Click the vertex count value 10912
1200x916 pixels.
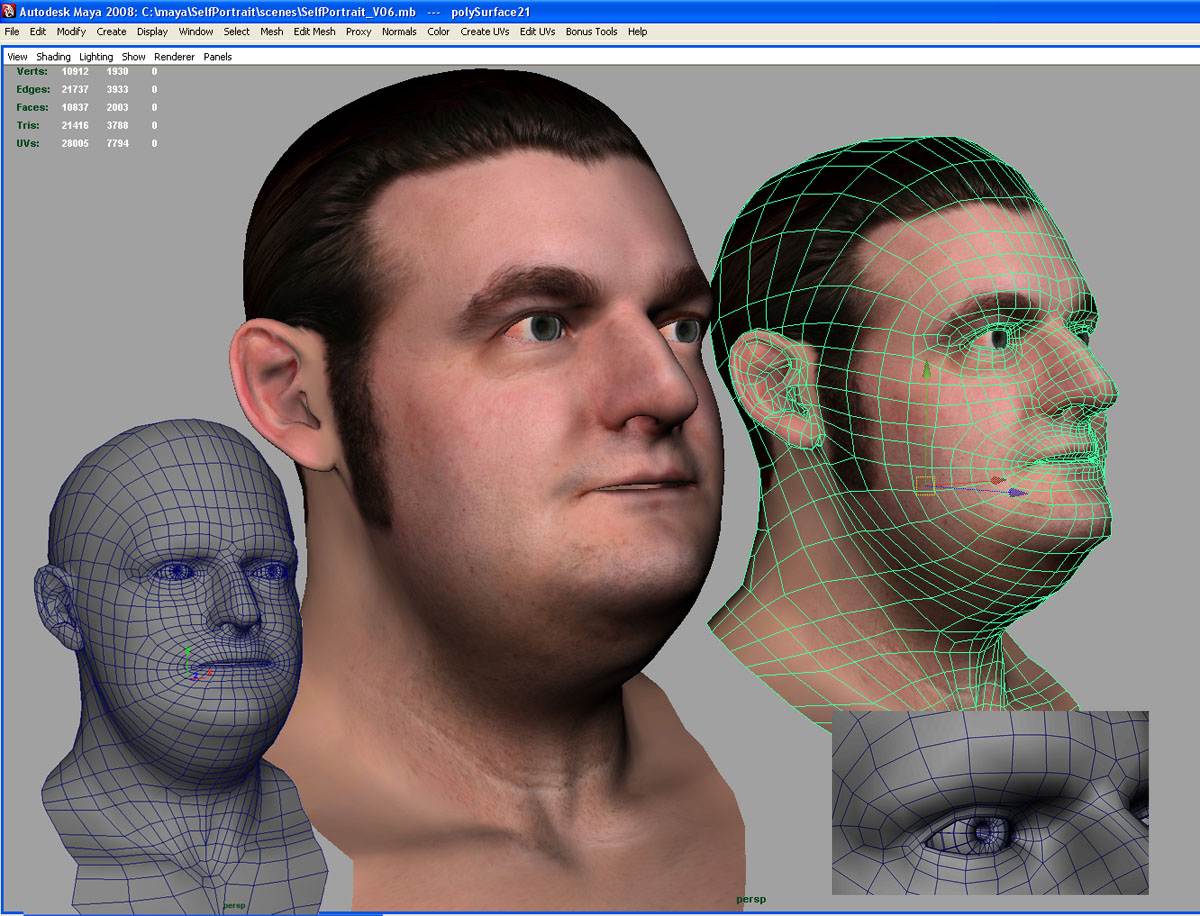pyautogui.click(x=76, y=72)
